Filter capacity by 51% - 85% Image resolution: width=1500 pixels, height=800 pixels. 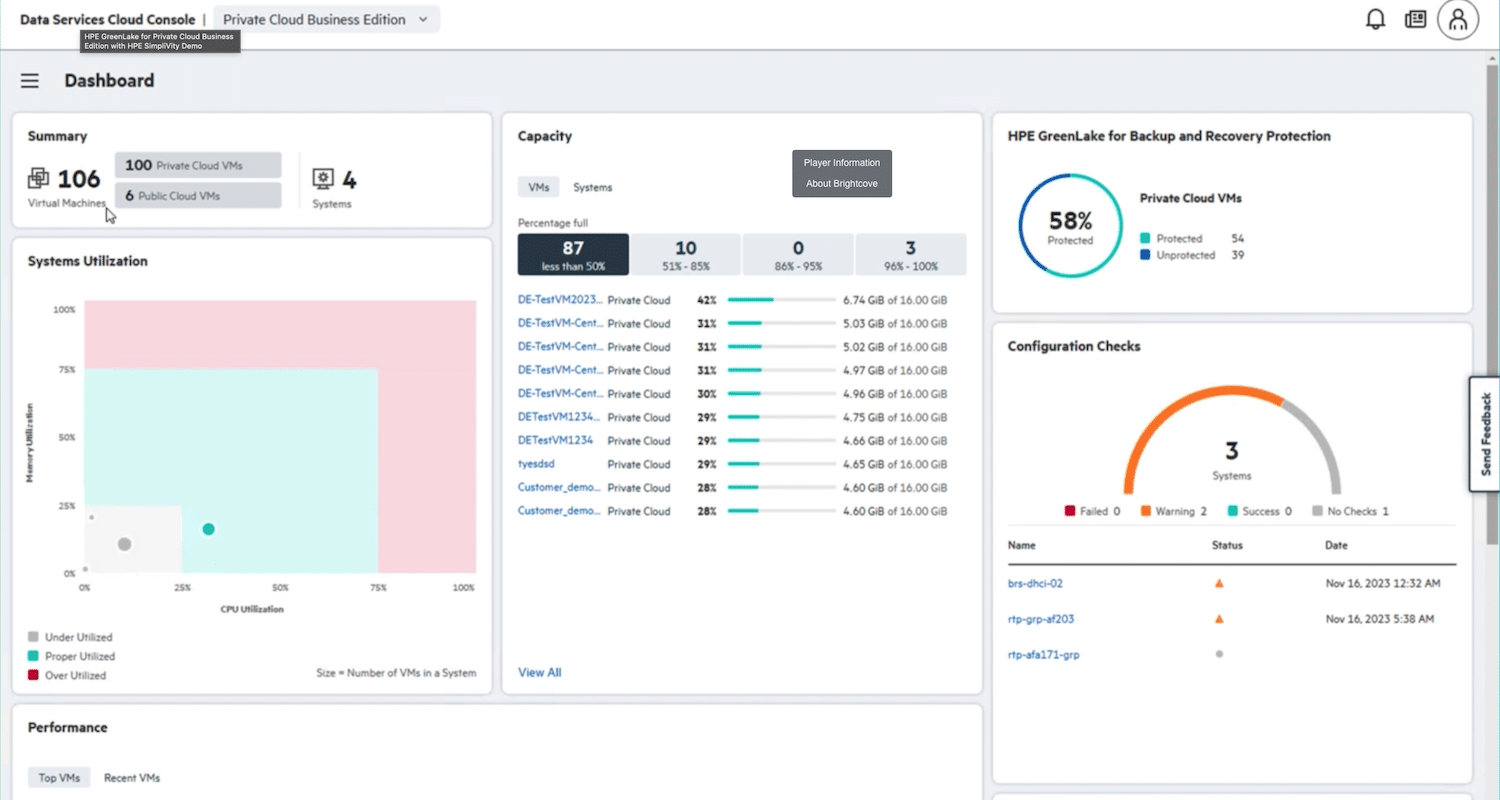[686, 255]
